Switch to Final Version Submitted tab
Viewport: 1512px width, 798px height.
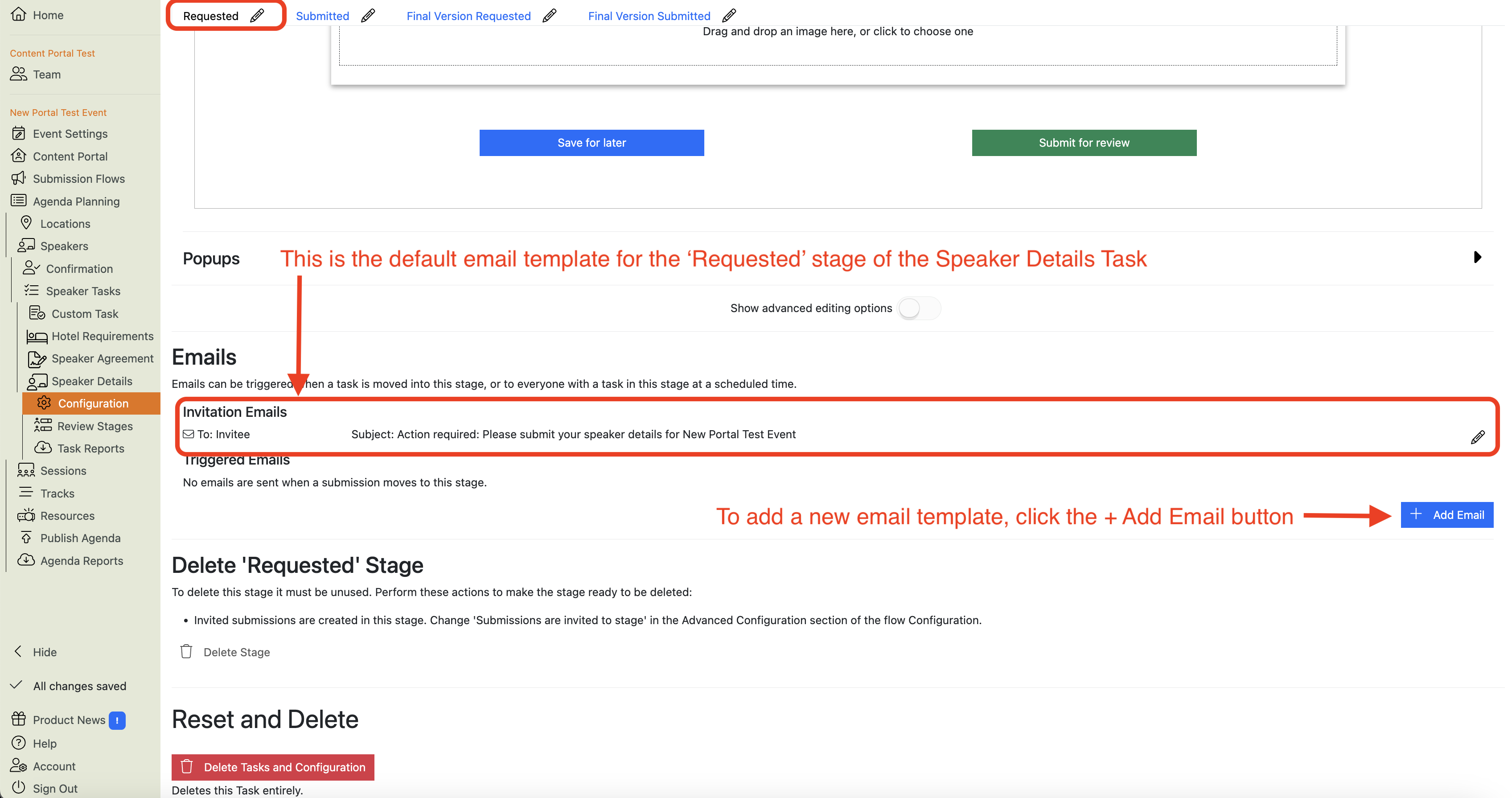[649, 16]
